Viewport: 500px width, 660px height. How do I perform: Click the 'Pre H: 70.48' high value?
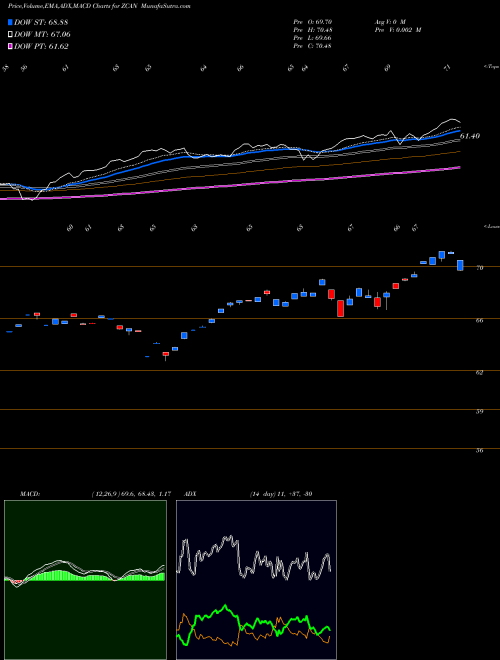point(312,30)
